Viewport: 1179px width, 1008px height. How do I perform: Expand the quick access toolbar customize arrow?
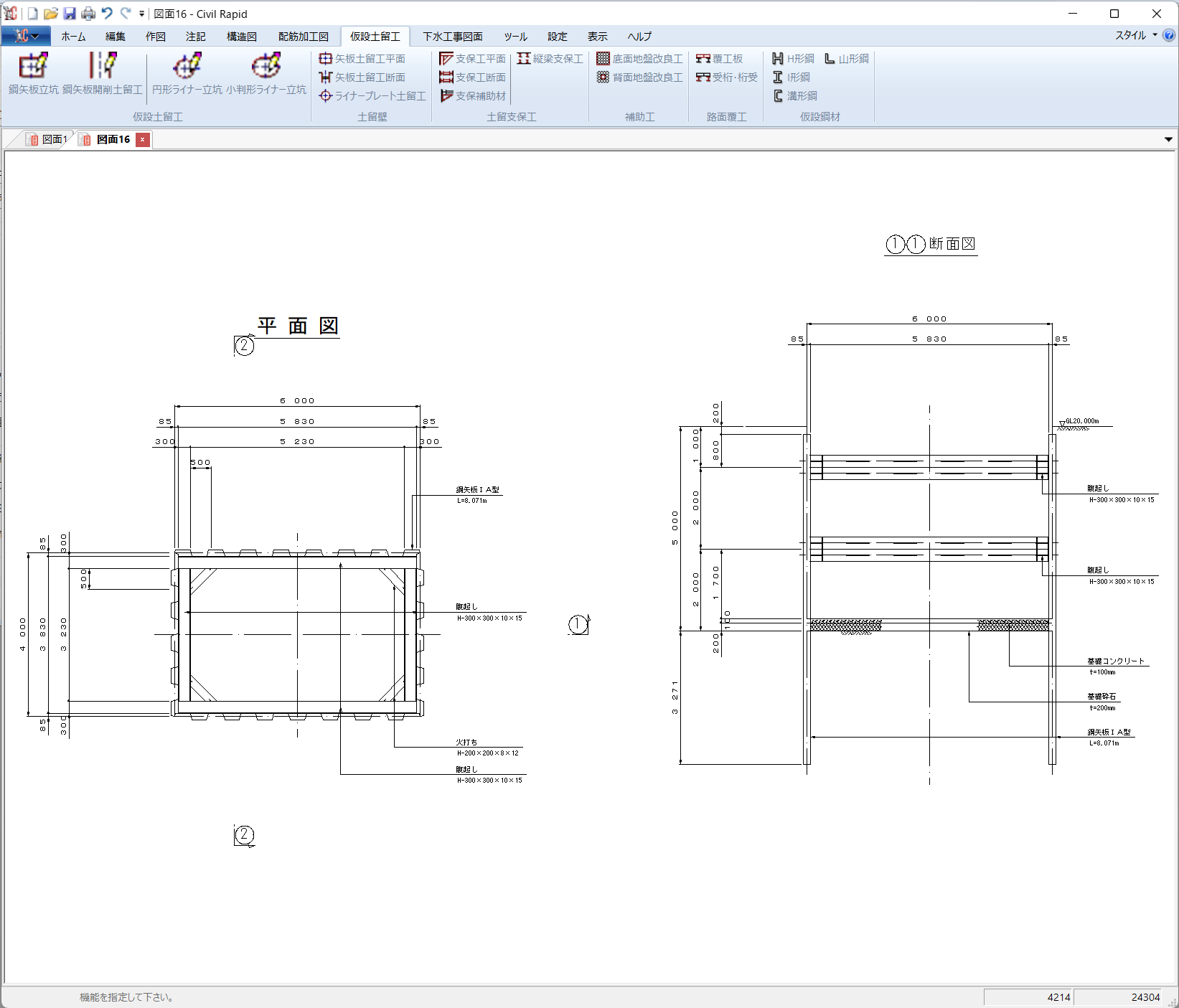click(x=141, y=14)
